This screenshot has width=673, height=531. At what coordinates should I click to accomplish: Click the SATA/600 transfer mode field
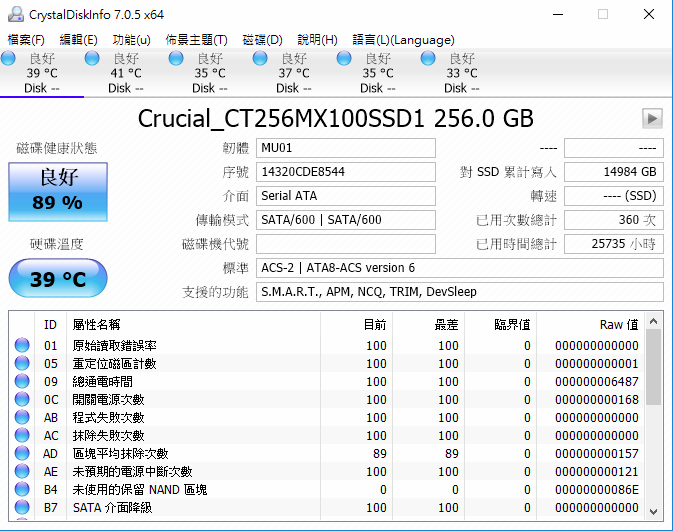tap(346, 220)
